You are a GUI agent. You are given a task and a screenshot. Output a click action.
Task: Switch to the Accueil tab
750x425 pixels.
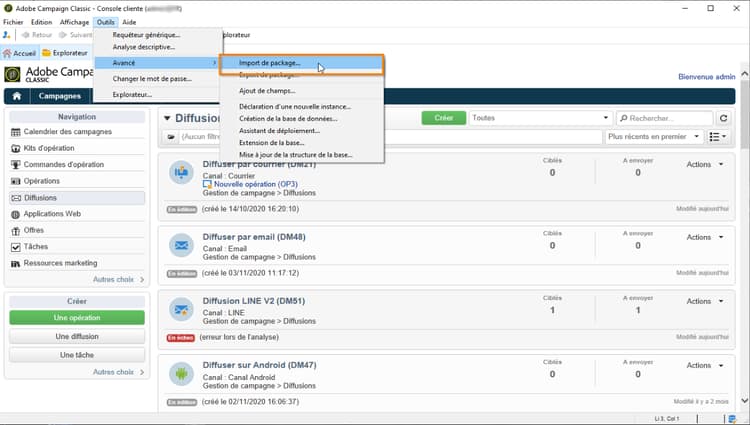coord(19,53)
